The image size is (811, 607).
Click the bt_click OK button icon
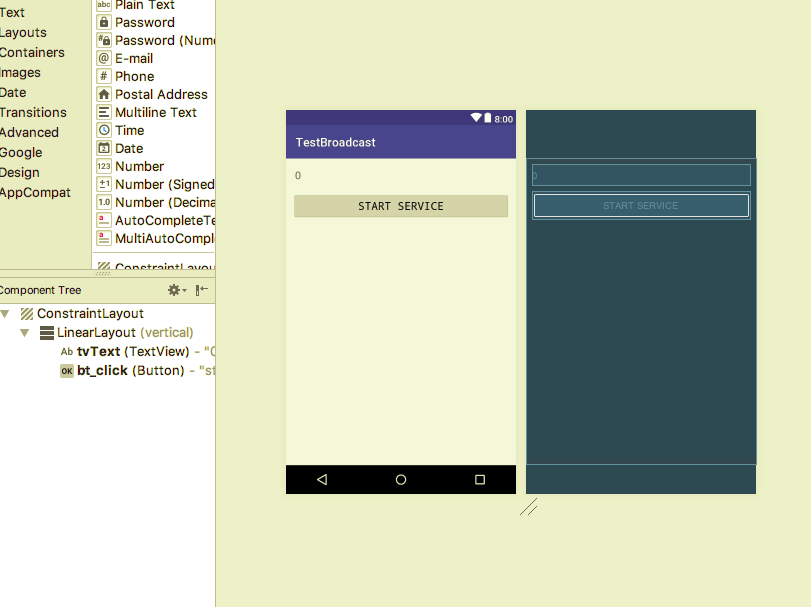[67, 371]
